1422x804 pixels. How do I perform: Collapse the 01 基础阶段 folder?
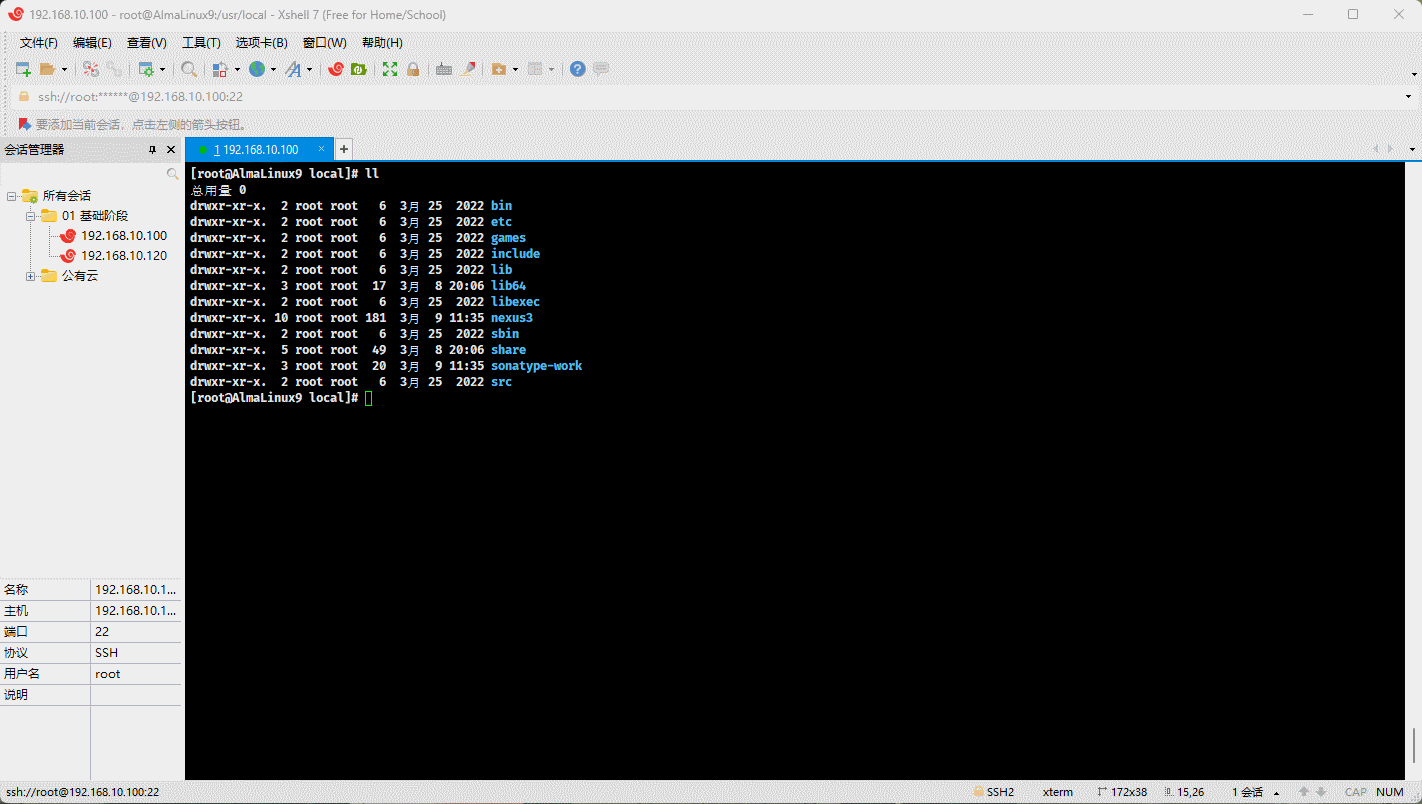[31, 216]
